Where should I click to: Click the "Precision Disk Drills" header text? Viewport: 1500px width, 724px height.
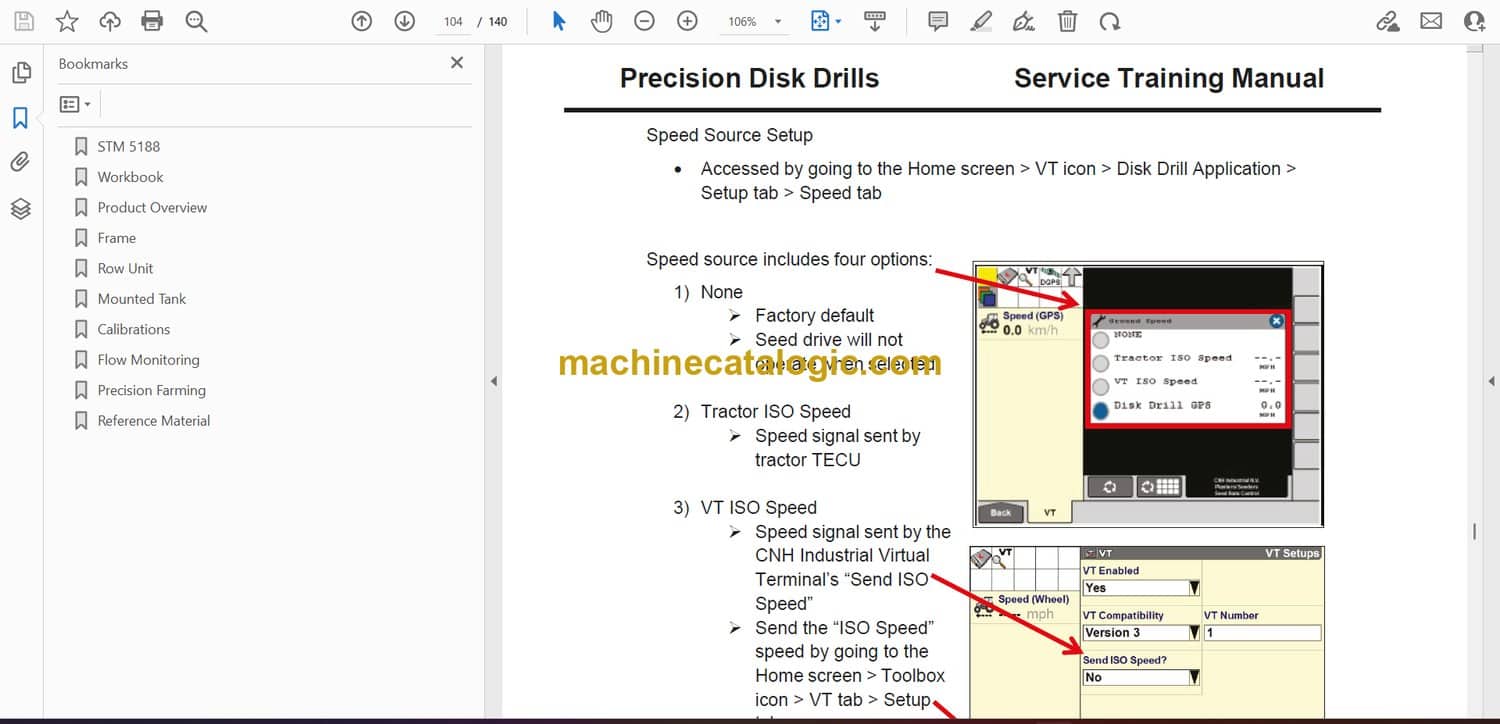click(750, 78)
